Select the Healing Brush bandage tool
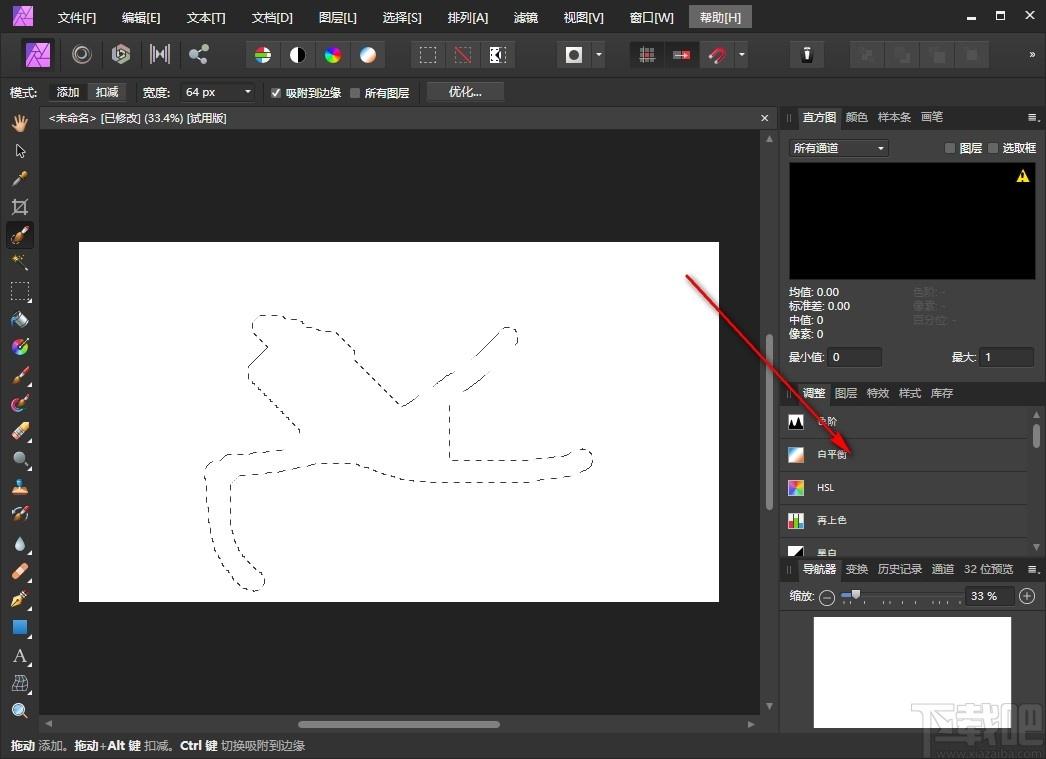 [20, 572]
